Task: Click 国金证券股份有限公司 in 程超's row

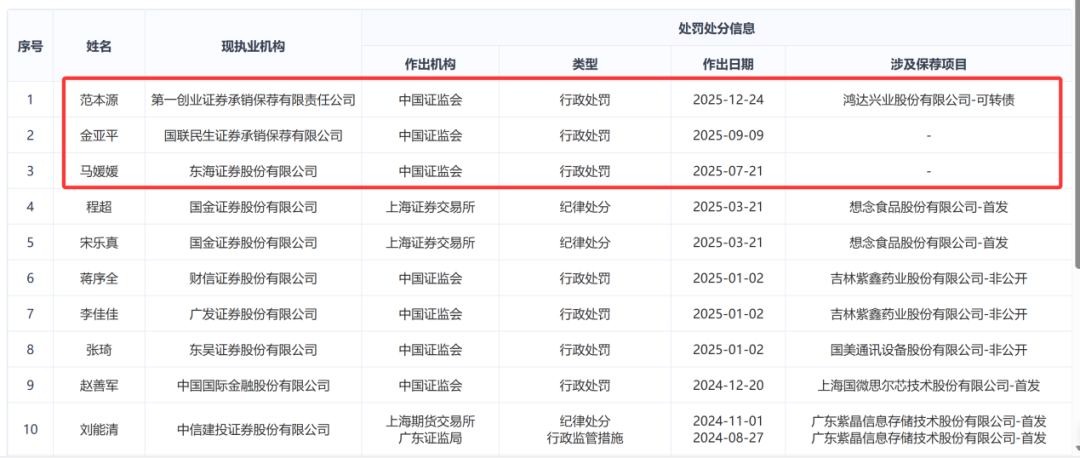Action: click(253, 207)
